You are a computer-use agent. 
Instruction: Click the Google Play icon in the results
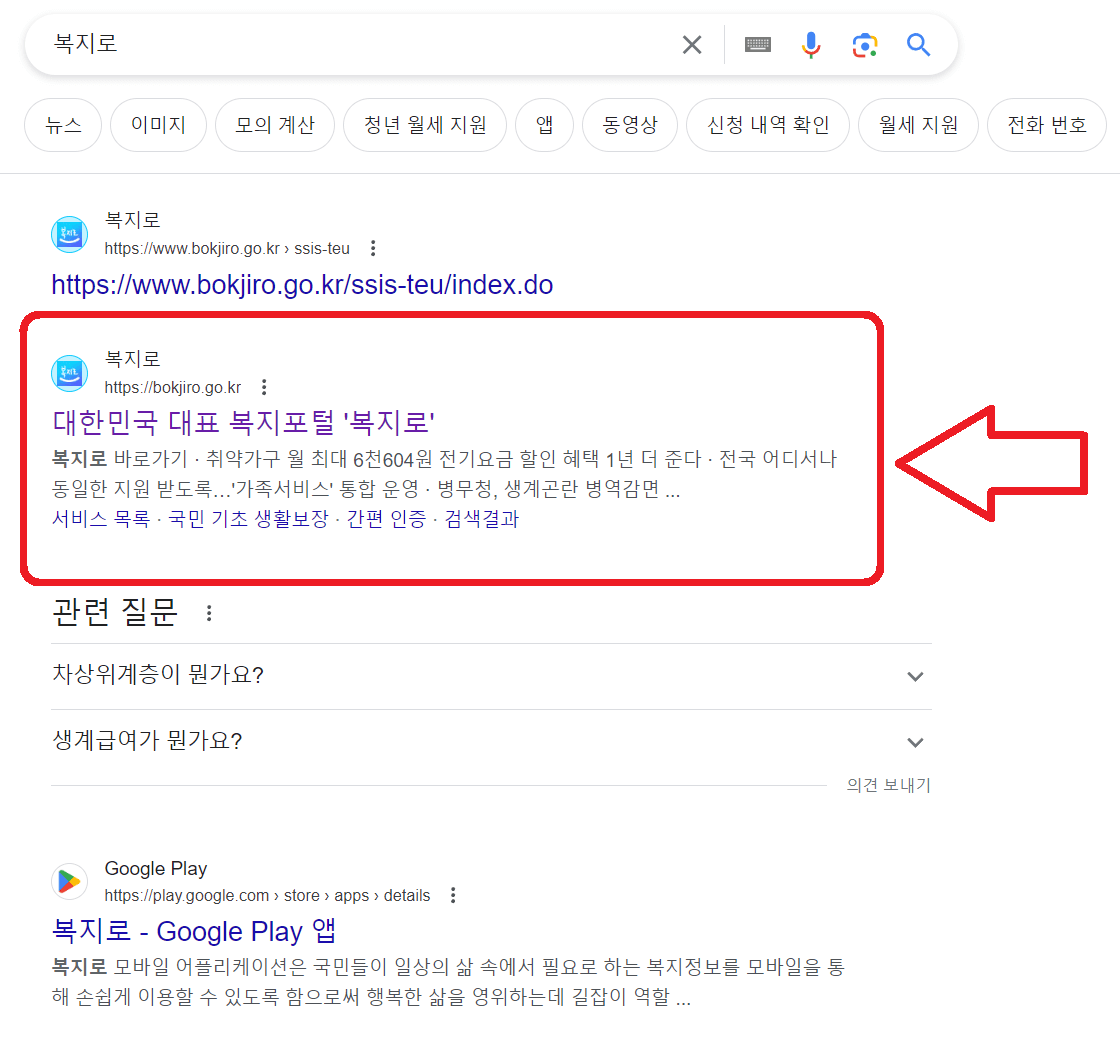69,881
